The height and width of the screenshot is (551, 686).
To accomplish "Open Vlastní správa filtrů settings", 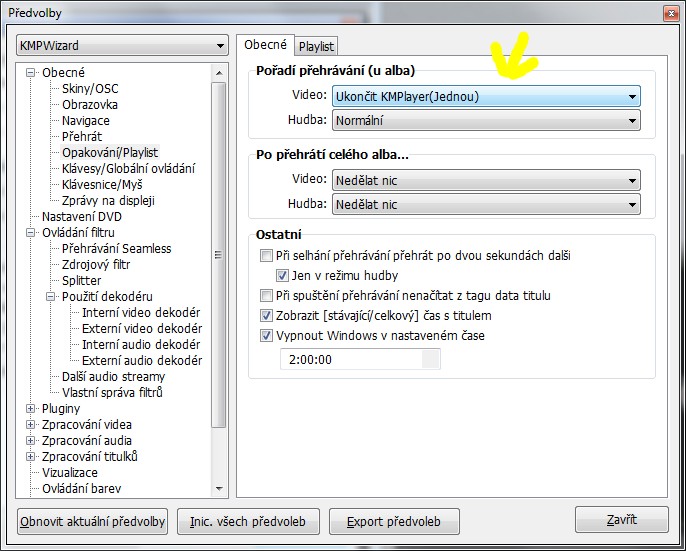I will tap(112, 393).
